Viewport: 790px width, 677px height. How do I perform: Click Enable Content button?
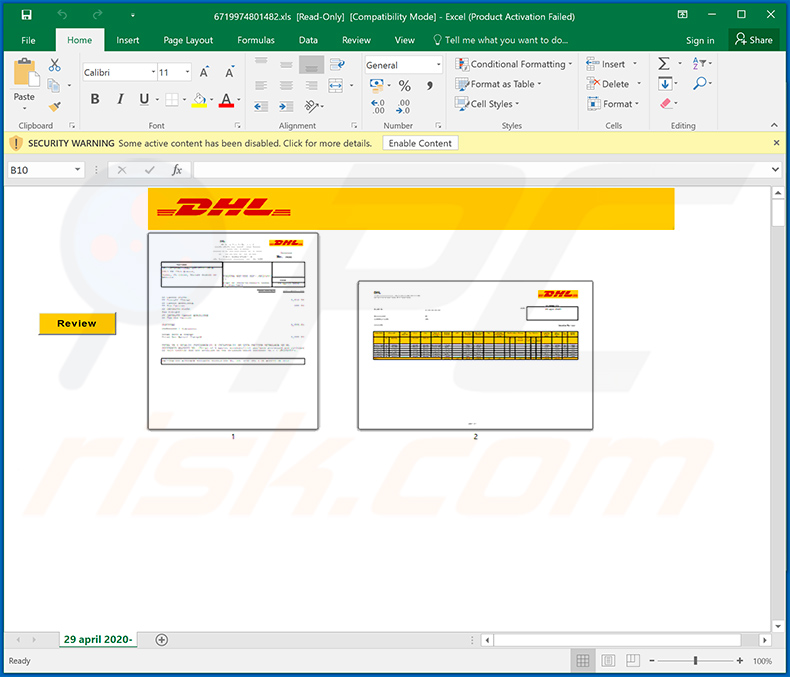420,143
